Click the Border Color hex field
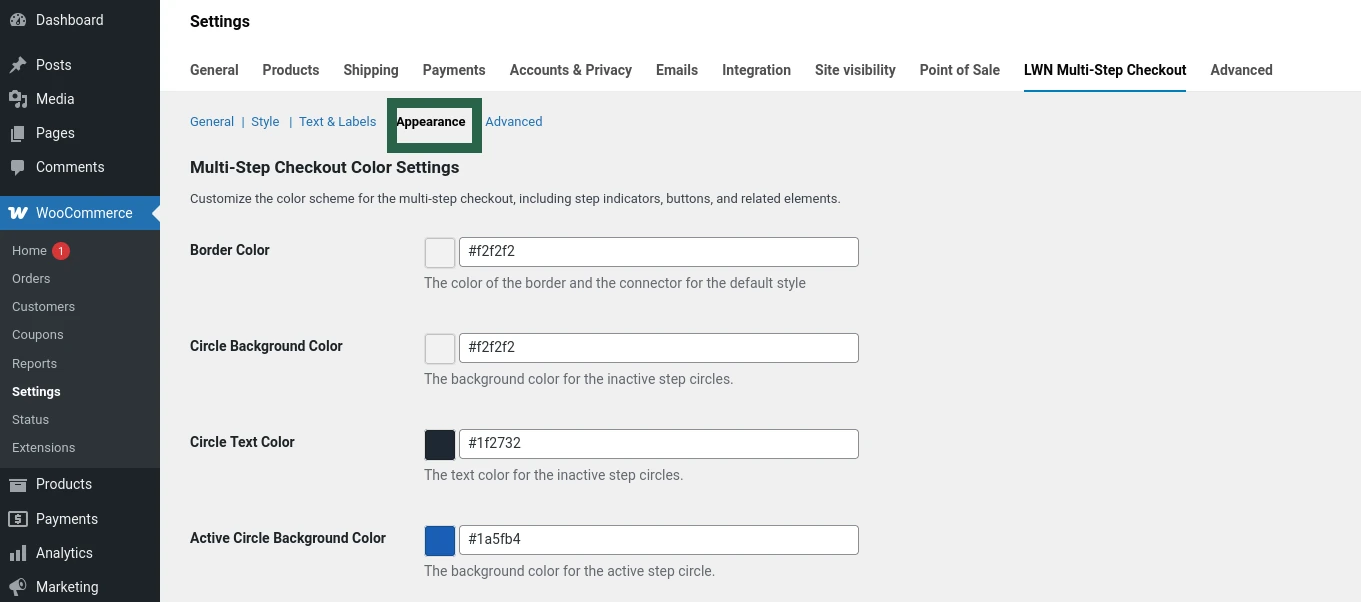This screenshot has width=1361, height=602. pos(659,252)
